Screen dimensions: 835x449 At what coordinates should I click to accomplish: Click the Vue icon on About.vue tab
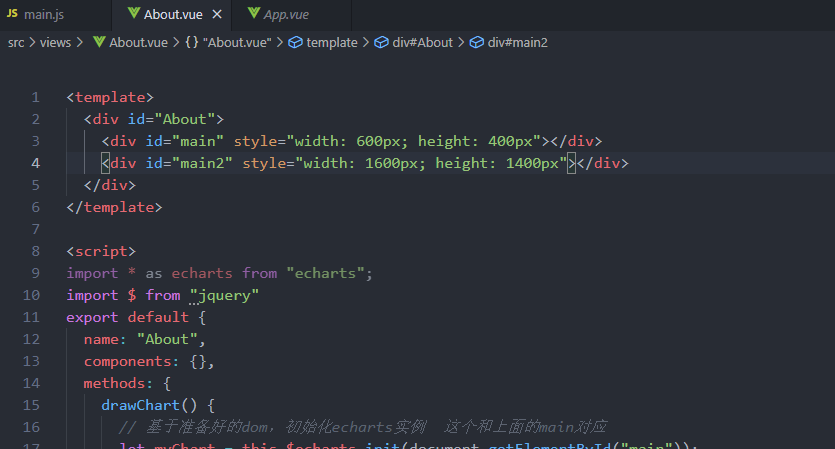point(134,13)
